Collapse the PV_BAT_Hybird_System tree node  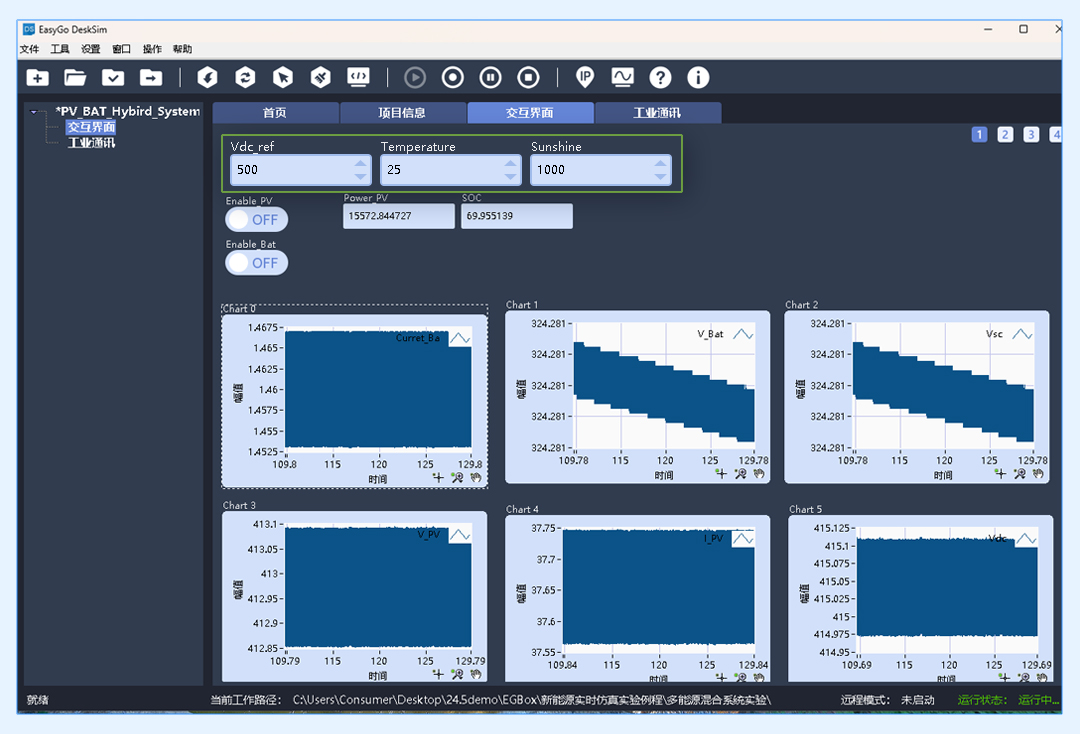pyautogui.click(x=34, y=112)
